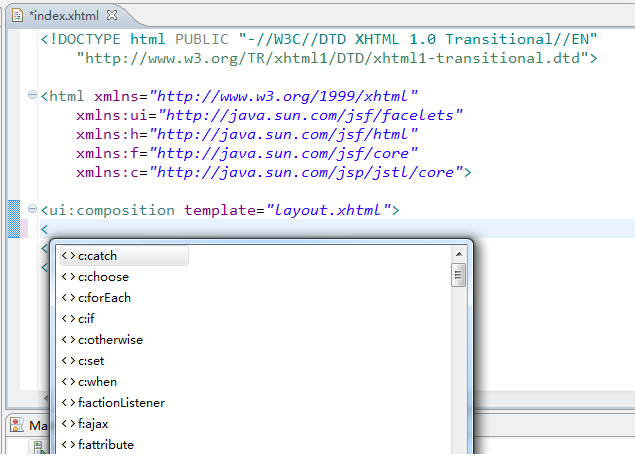Image resolution: width=635 pixels, height=456 pixels.
Task: Click the tag icon beside f:ajax
Action: tap(68, 424)
